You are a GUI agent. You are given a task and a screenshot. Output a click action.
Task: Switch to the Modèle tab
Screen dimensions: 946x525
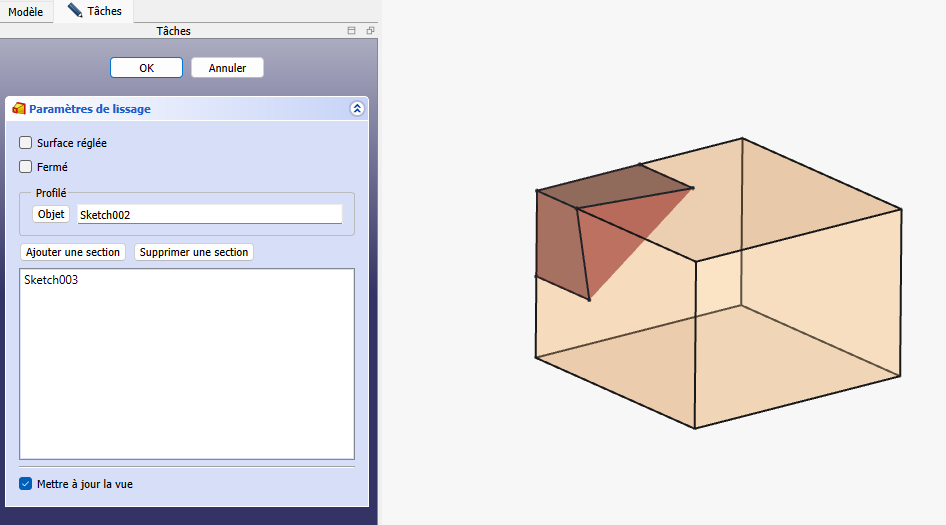click(x=25, y=11)
